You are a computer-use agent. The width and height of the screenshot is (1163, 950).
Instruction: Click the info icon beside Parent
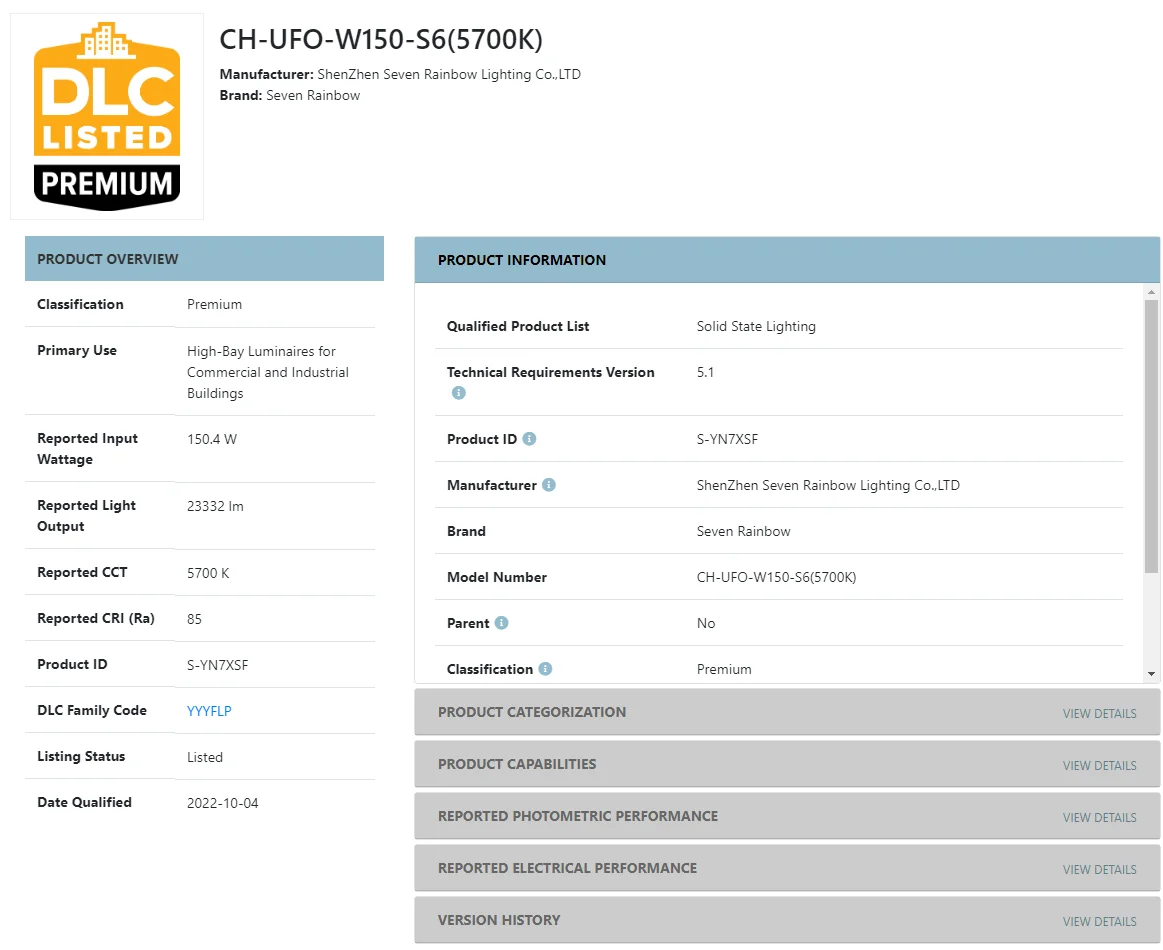click(x=502, y=623)
